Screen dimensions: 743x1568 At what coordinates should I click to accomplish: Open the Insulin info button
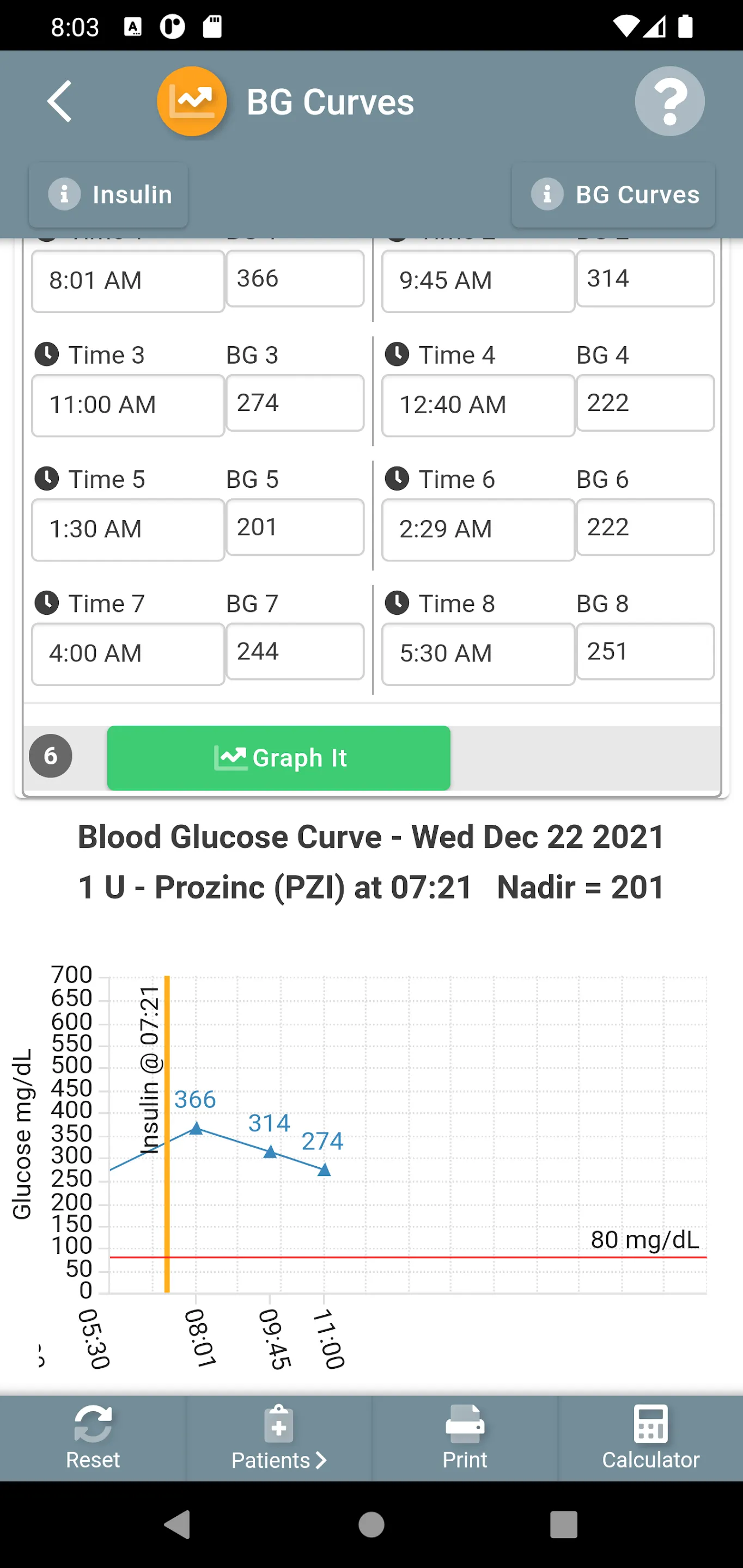[x=108, y=195]
